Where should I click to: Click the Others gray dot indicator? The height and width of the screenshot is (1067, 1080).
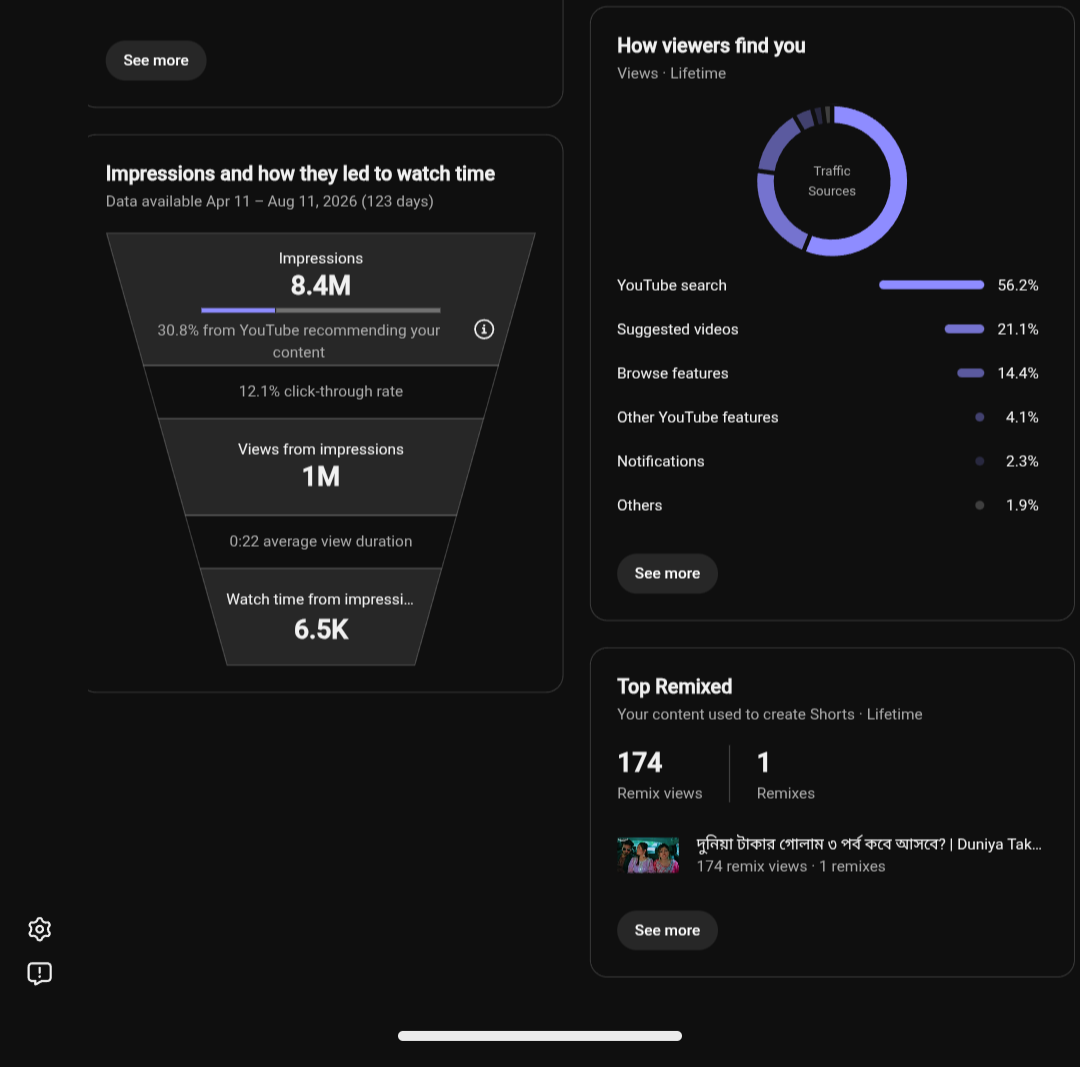[x=979, y=505]
